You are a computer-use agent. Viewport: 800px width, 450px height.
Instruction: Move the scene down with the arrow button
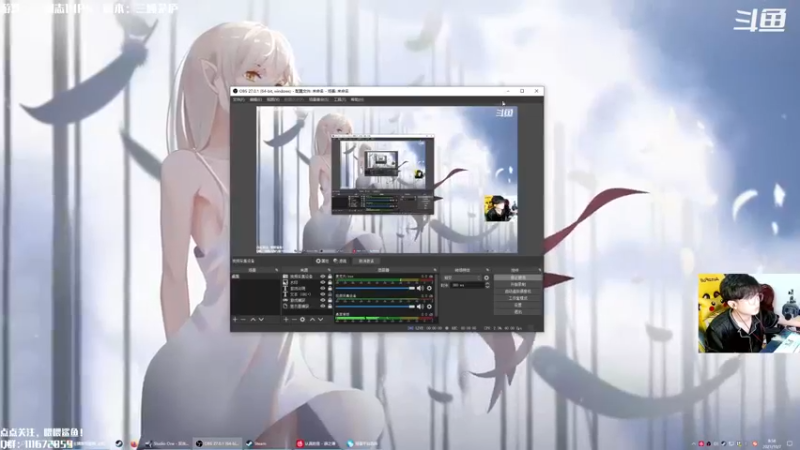click(261, 319)
